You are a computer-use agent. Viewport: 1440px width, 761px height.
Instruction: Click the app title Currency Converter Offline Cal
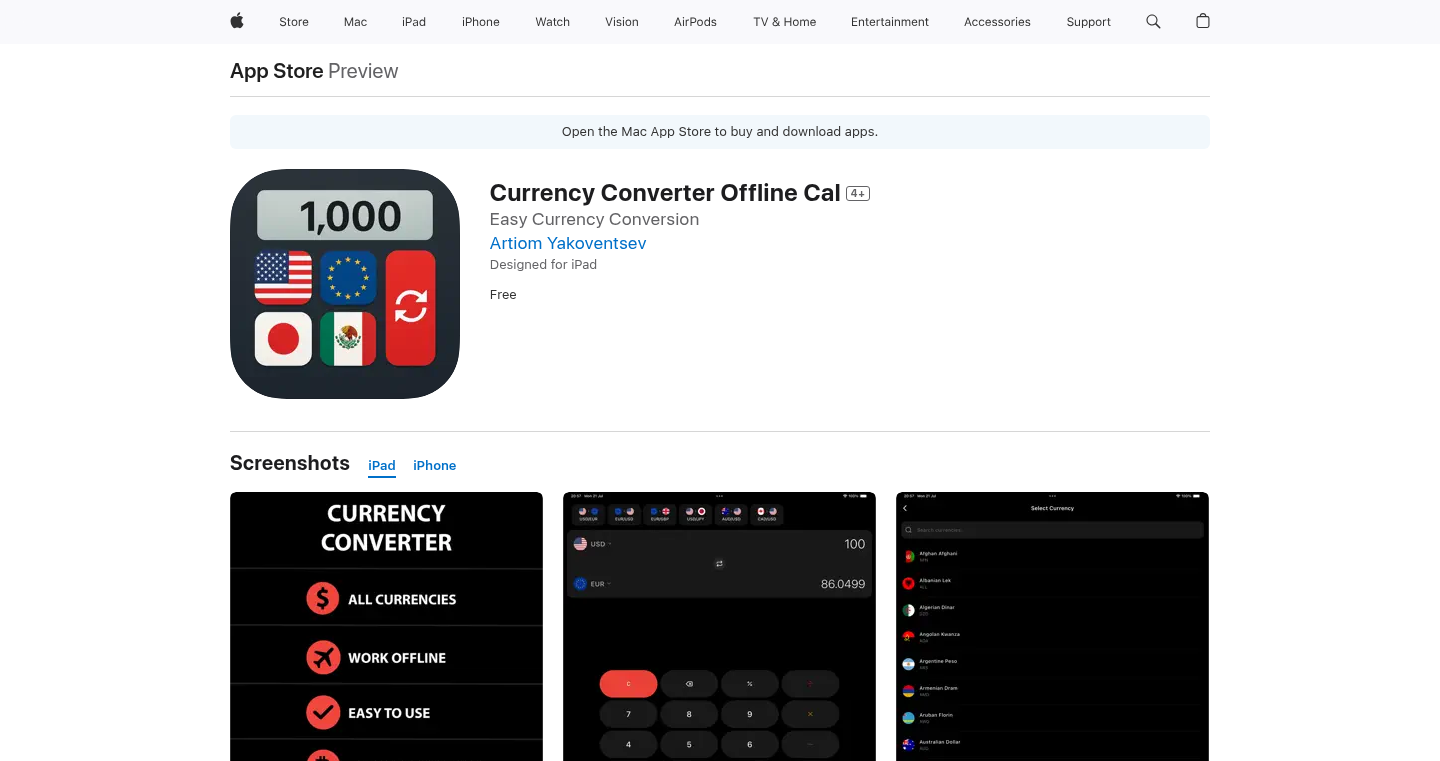pos(665,193)
